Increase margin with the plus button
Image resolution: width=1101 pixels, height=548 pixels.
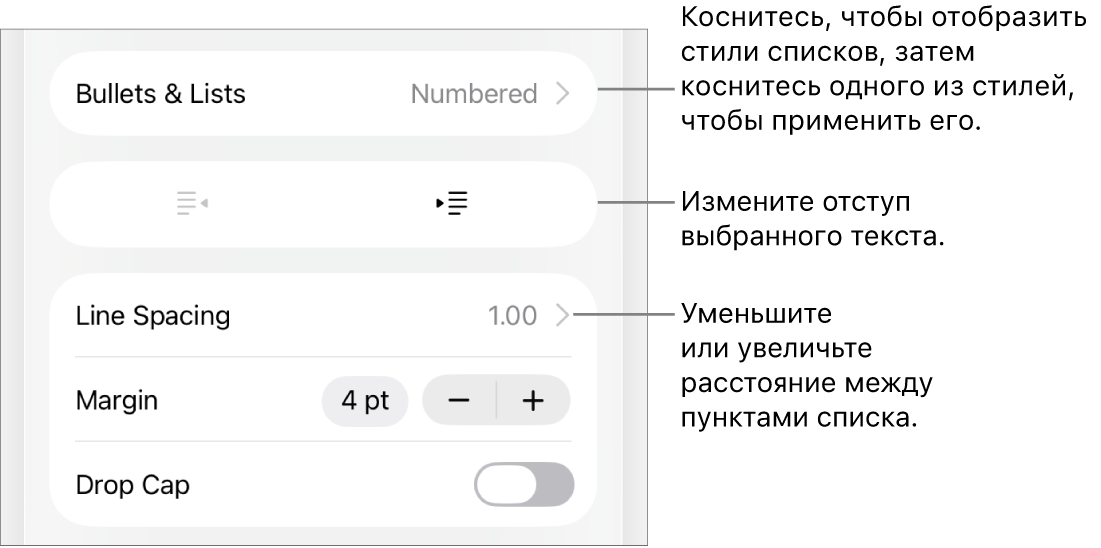click(533, 401)
